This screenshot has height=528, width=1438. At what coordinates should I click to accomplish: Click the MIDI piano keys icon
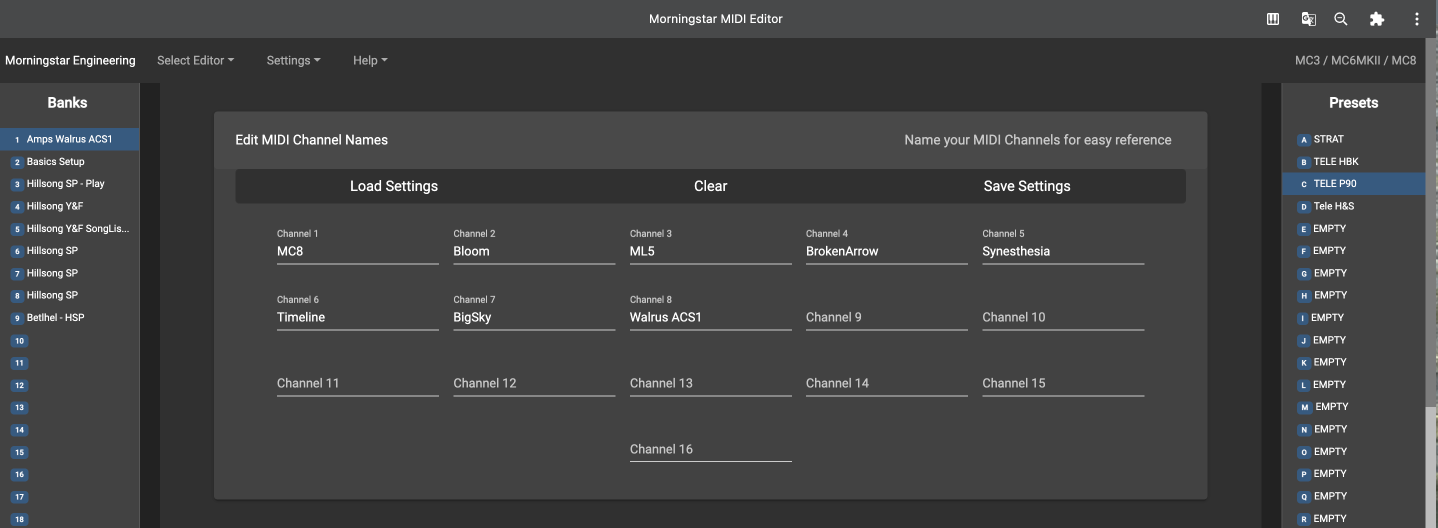click(1273, 19)
